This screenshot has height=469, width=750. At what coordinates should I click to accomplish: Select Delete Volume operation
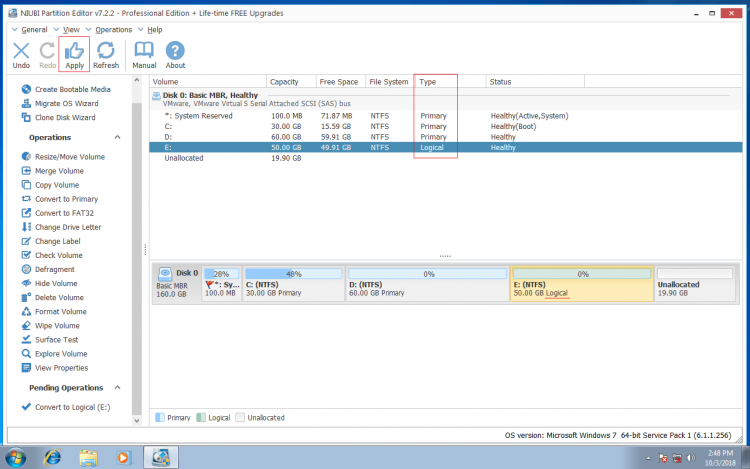(x=53, y=297)
